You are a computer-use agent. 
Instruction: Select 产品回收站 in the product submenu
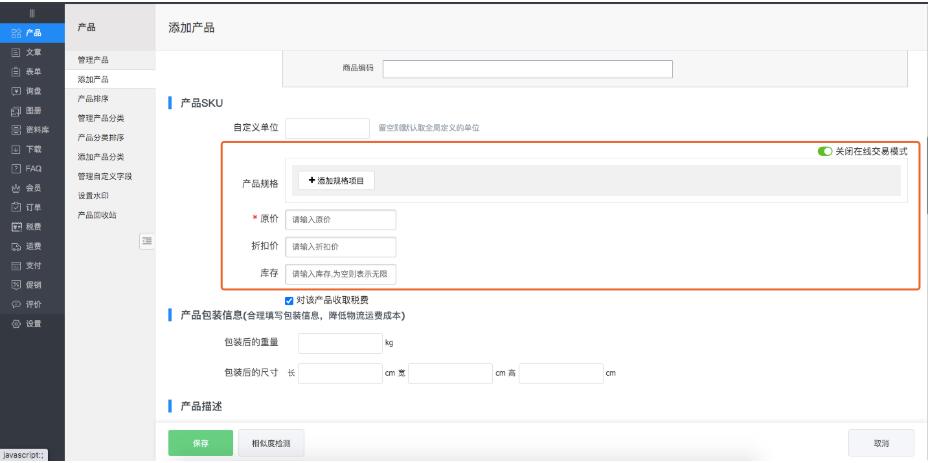tap(97, 215)
